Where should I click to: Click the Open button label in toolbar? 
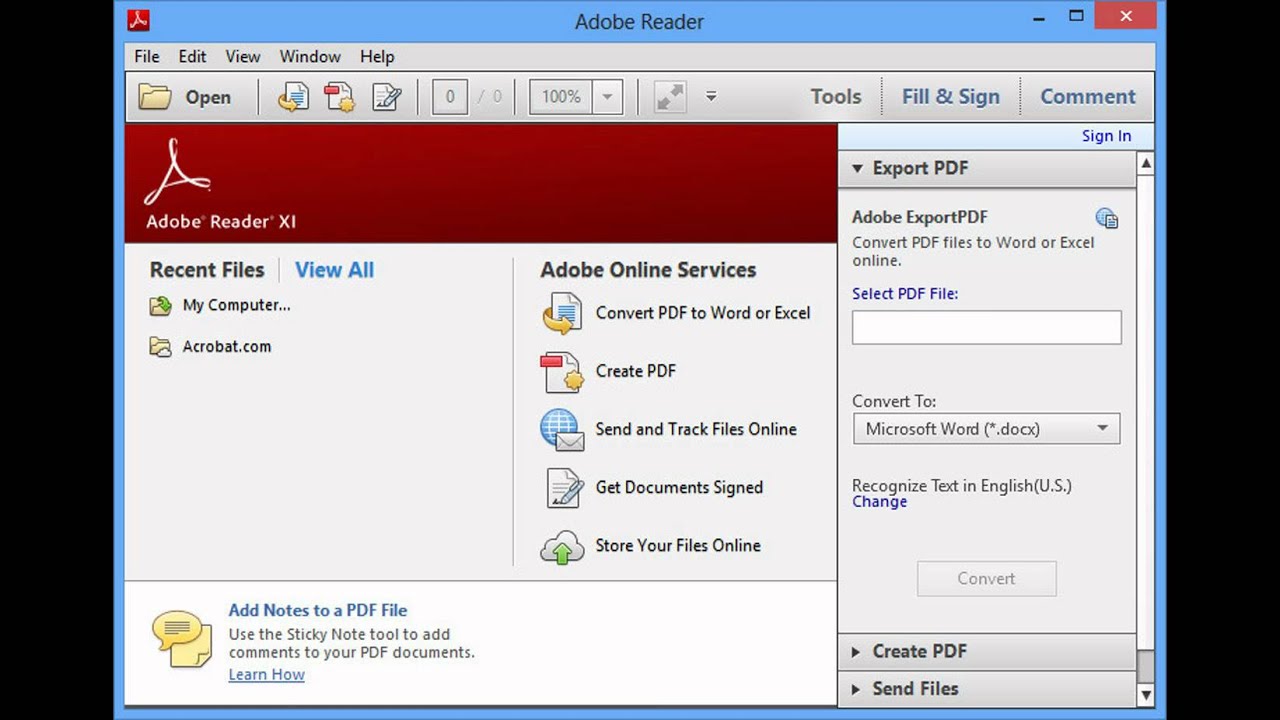(x=208, y=97)
